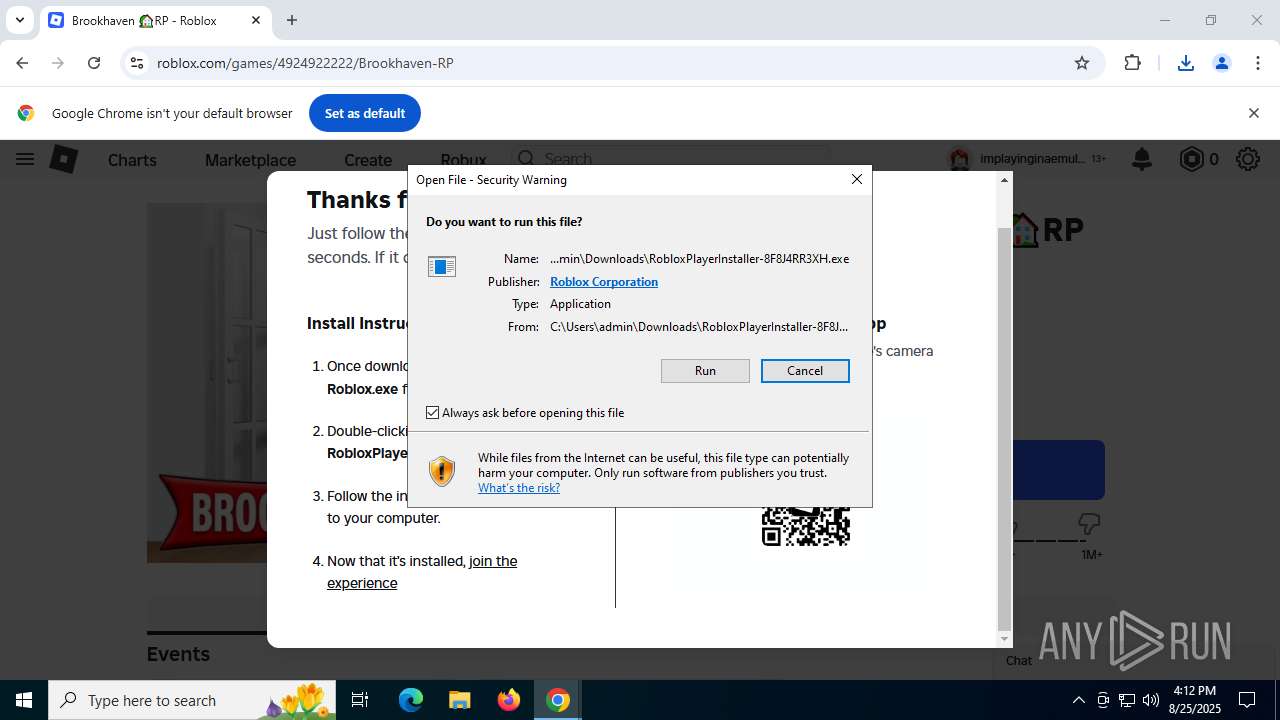Launch Microsoft Edge from taskbar
This screenshot has width=1280, height=720.
tap(411, 700)
